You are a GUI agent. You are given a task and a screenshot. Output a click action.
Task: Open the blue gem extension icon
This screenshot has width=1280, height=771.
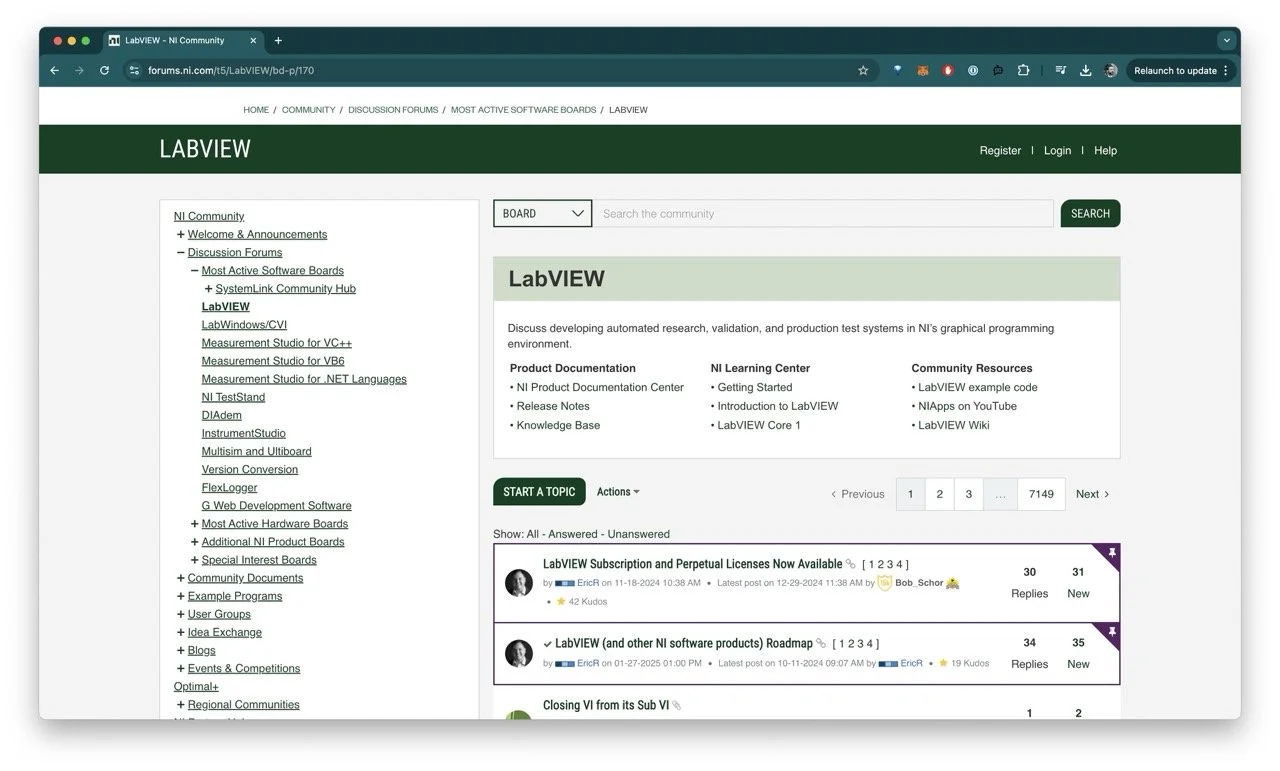pos(898,71)
